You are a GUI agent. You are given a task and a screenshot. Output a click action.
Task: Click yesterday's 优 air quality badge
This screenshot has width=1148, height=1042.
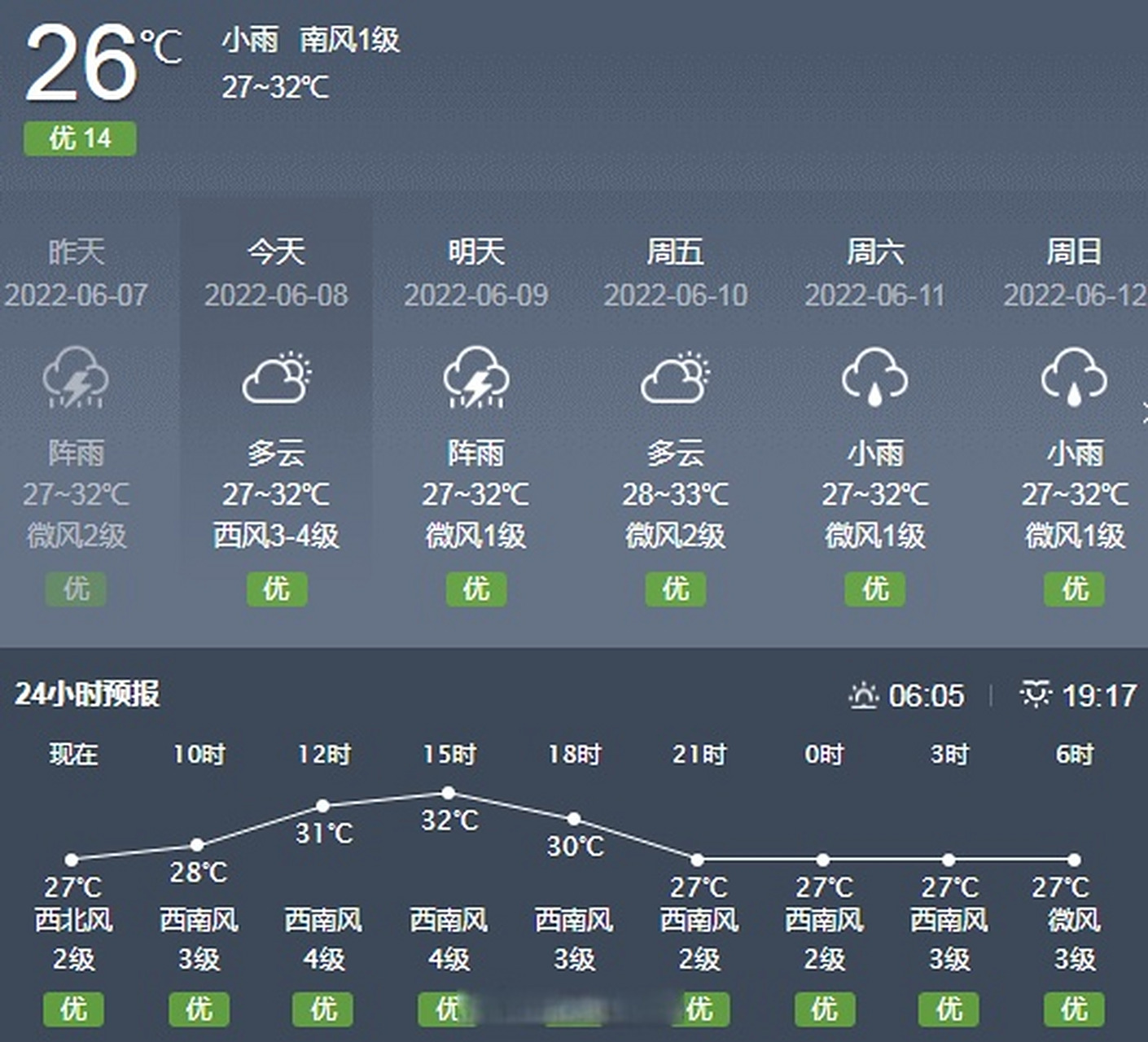(76, 589)
